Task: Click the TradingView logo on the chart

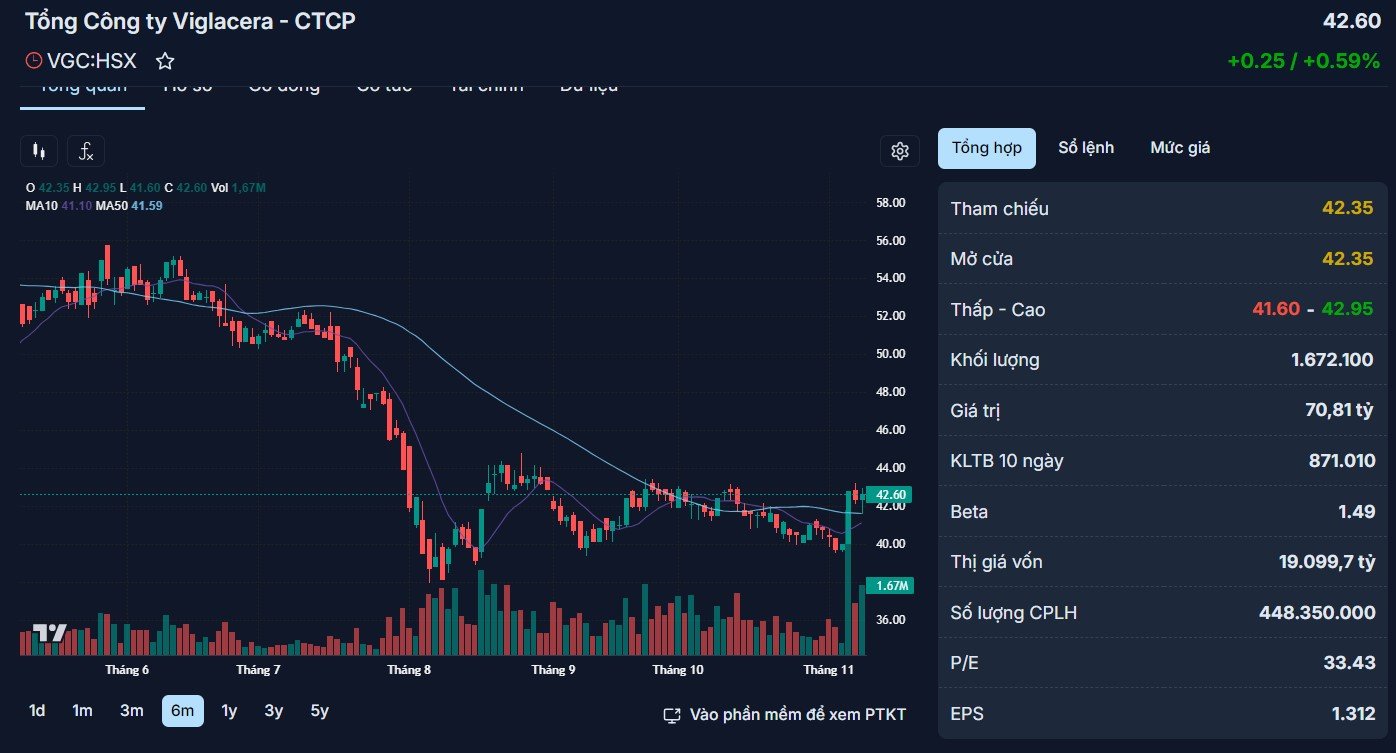Action: coord(50,633)
